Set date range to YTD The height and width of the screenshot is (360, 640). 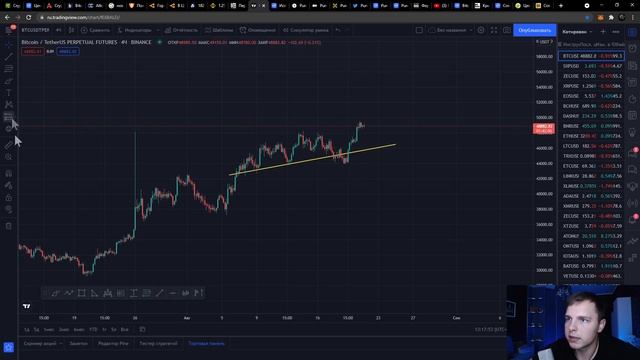coord(93,329)
